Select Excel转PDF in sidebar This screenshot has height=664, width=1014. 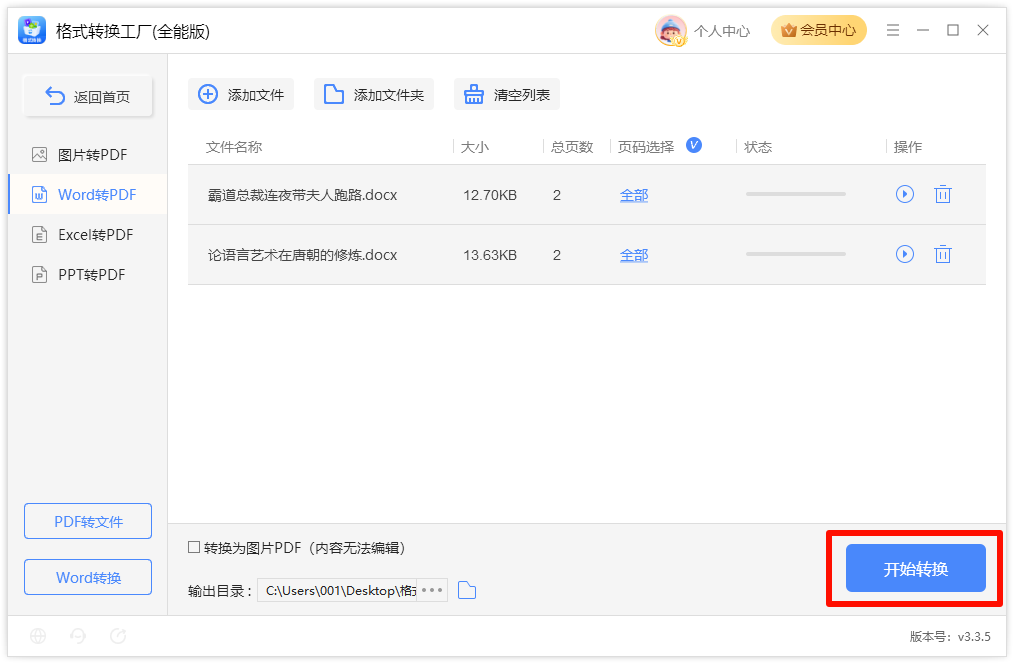coord(88,235)
